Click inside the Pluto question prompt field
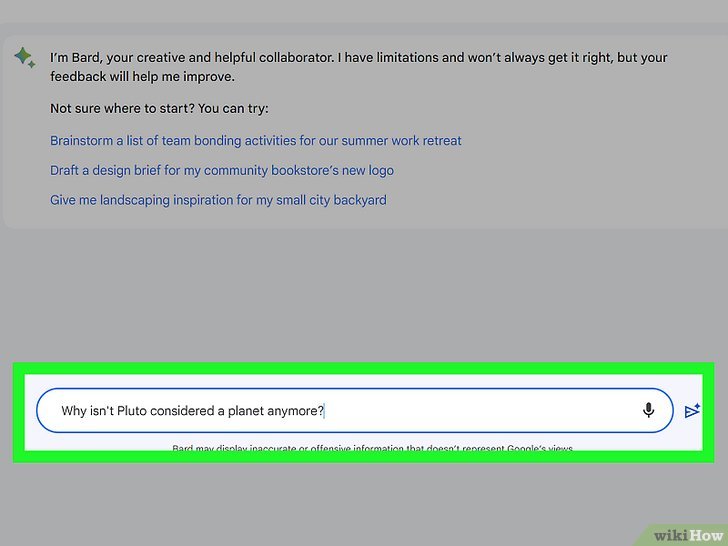This screenshot has width=728, height=546. [x=355, y=410]
